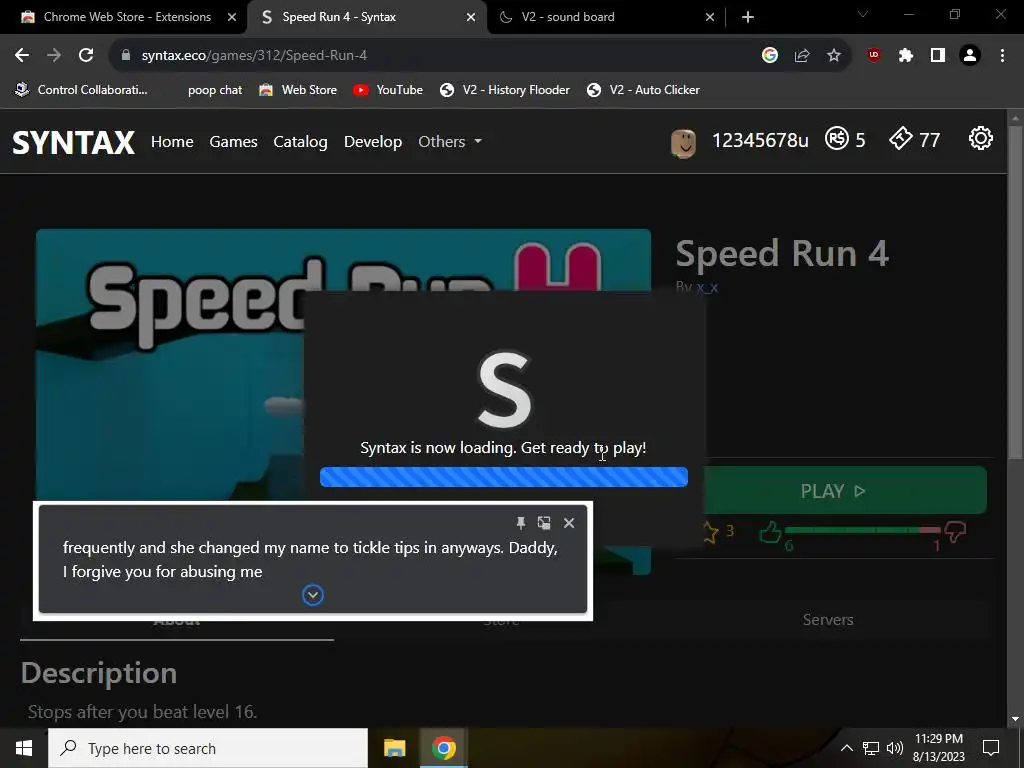
Task: Click the like/dislike ratio bar
Action: coord(862,530)
